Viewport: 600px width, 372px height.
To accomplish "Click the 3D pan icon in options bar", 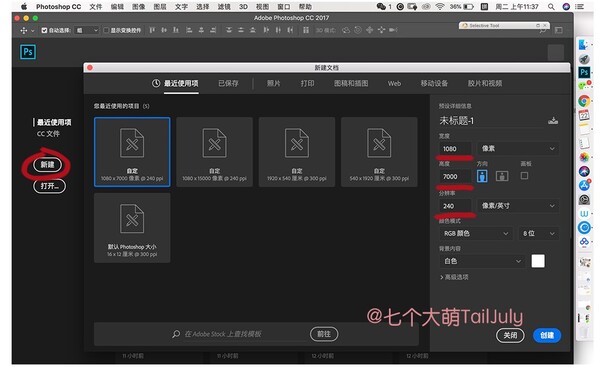I will point(370,30).
